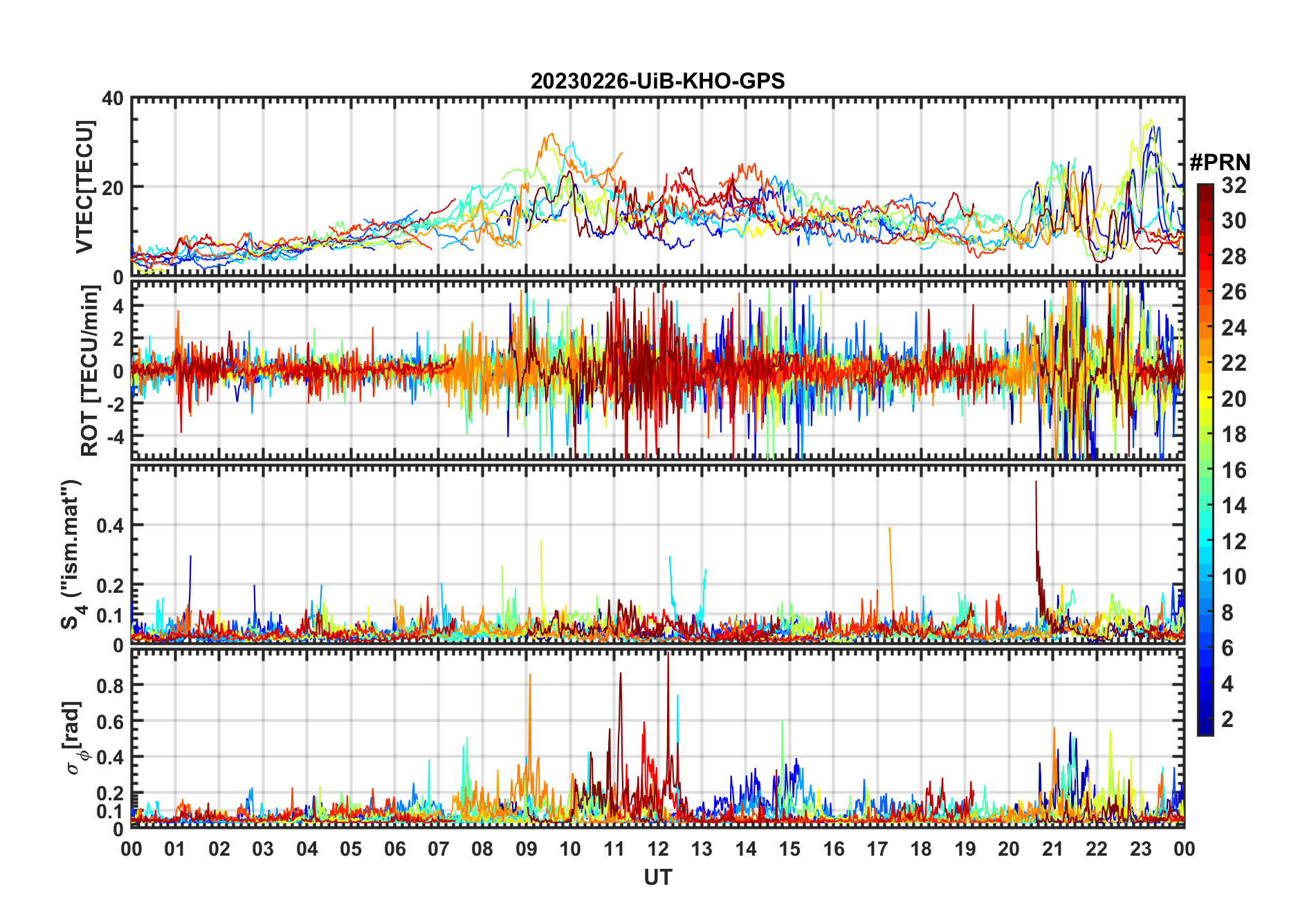Screen dimensions: 1316x920
Task: Click PRN colorbar tick label 14
Action: tap(1234, 506)
